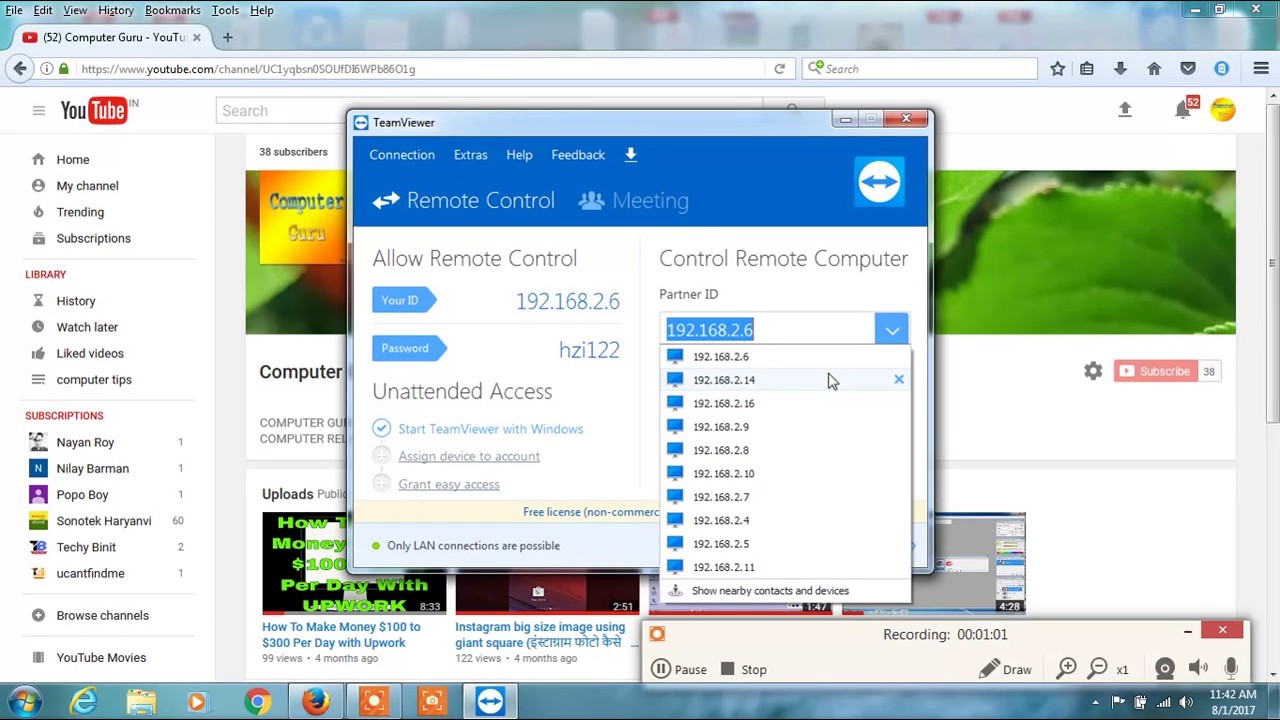Bookmark this page with star icon
This screenshot has height=720, width=1280.
[x=1057, y=69]
